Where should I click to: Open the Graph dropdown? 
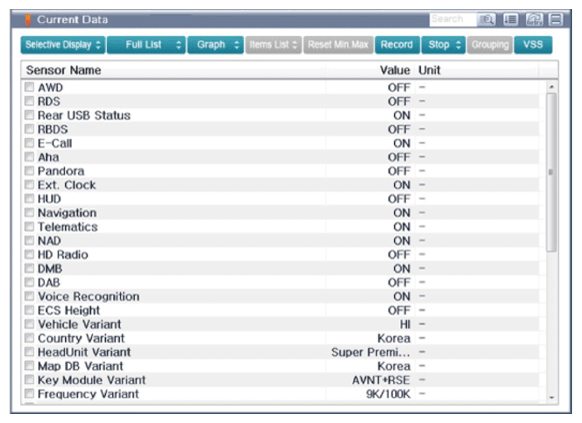coord(216,45)
